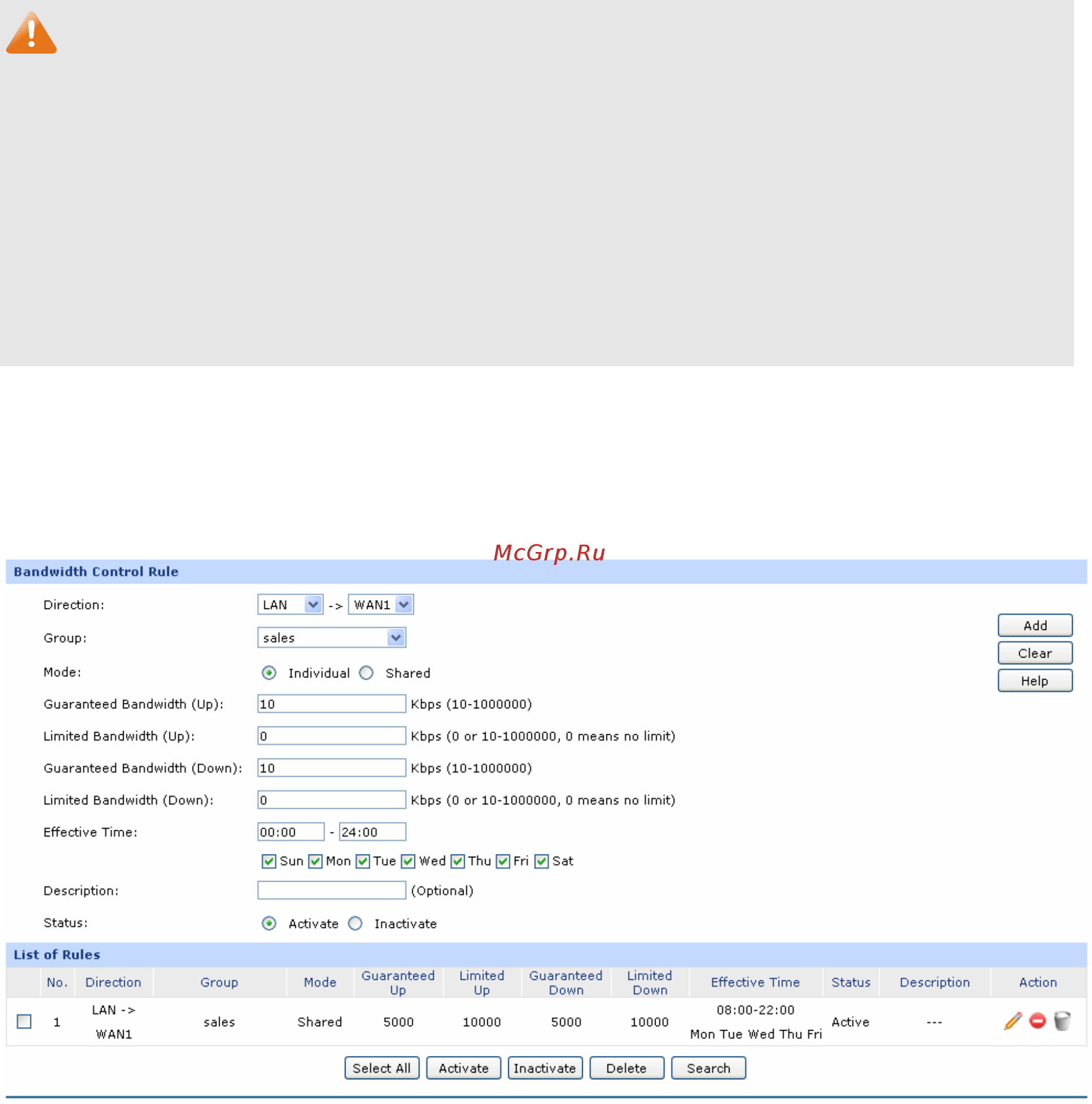The image size is (1092, 1104).
Task: Click the Effective Time start field 00:00
Action: (x=291, y=832)
